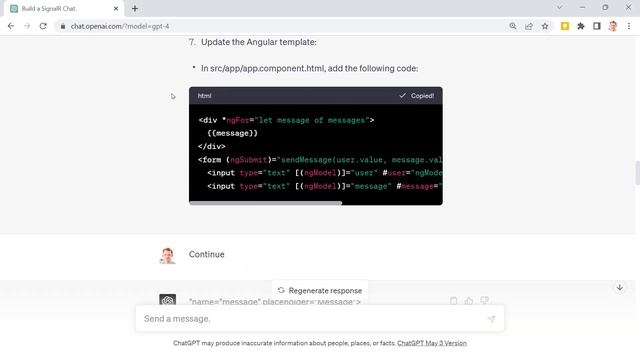Screen dimensions: 640x360
Task: Open the Extensions puzzle-piece menu
Action: 581,26
